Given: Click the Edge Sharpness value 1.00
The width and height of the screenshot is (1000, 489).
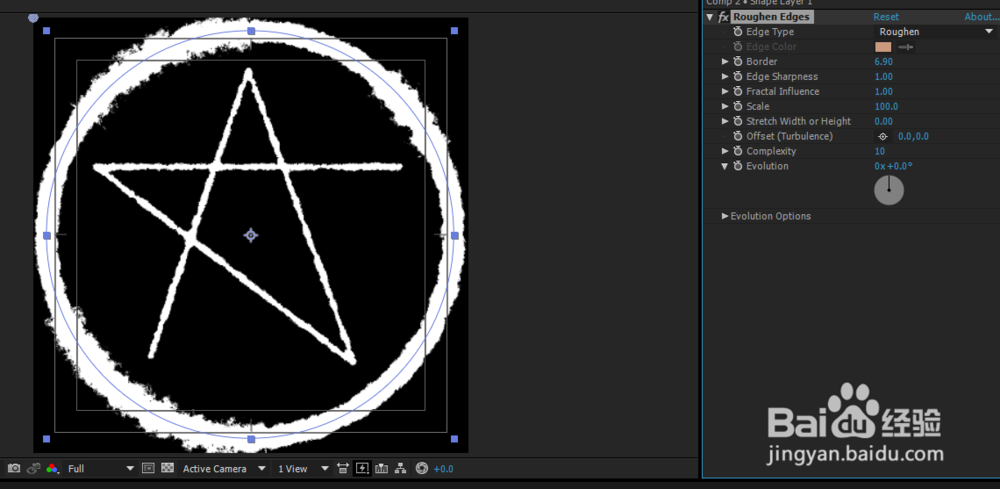Looking at the screenshot, I should click(883, 77).
